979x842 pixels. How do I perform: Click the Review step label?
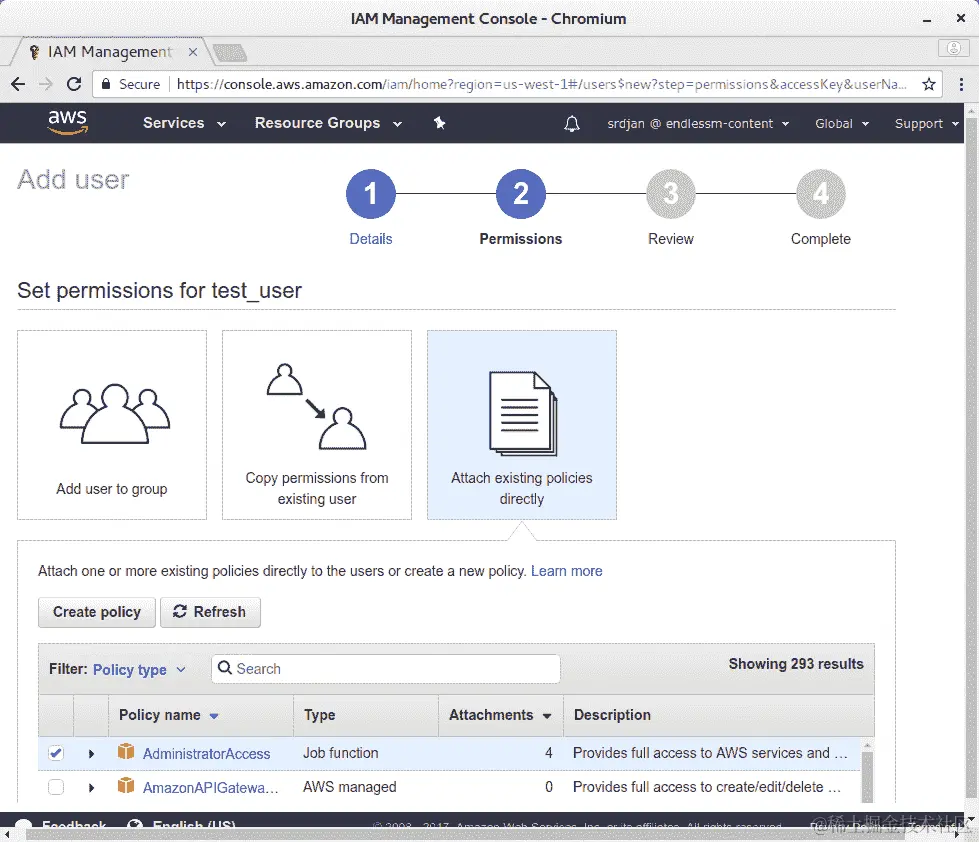pyautogui.click(x=671, y=239)
